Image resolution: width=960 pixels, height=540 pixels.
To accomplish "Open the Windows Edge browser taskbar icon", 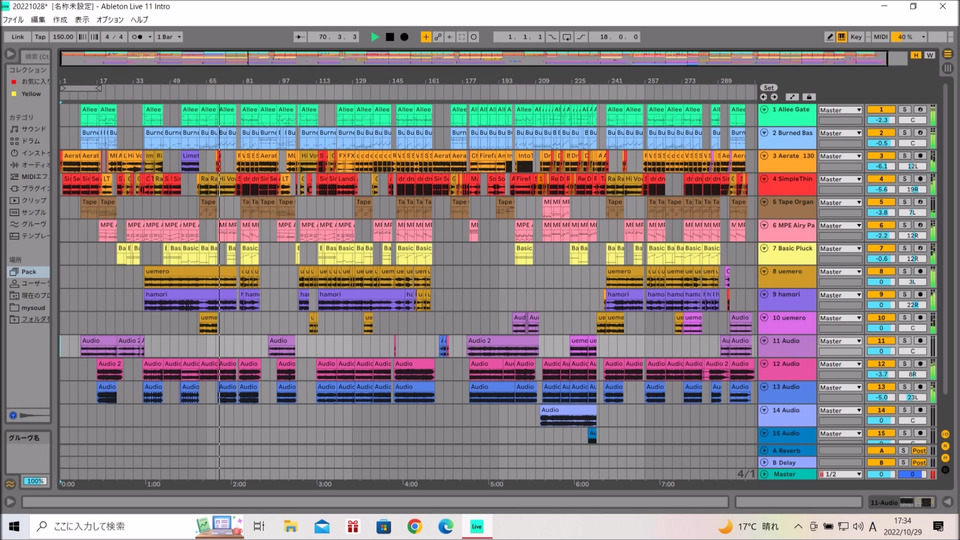I will (x=446, y=526).
